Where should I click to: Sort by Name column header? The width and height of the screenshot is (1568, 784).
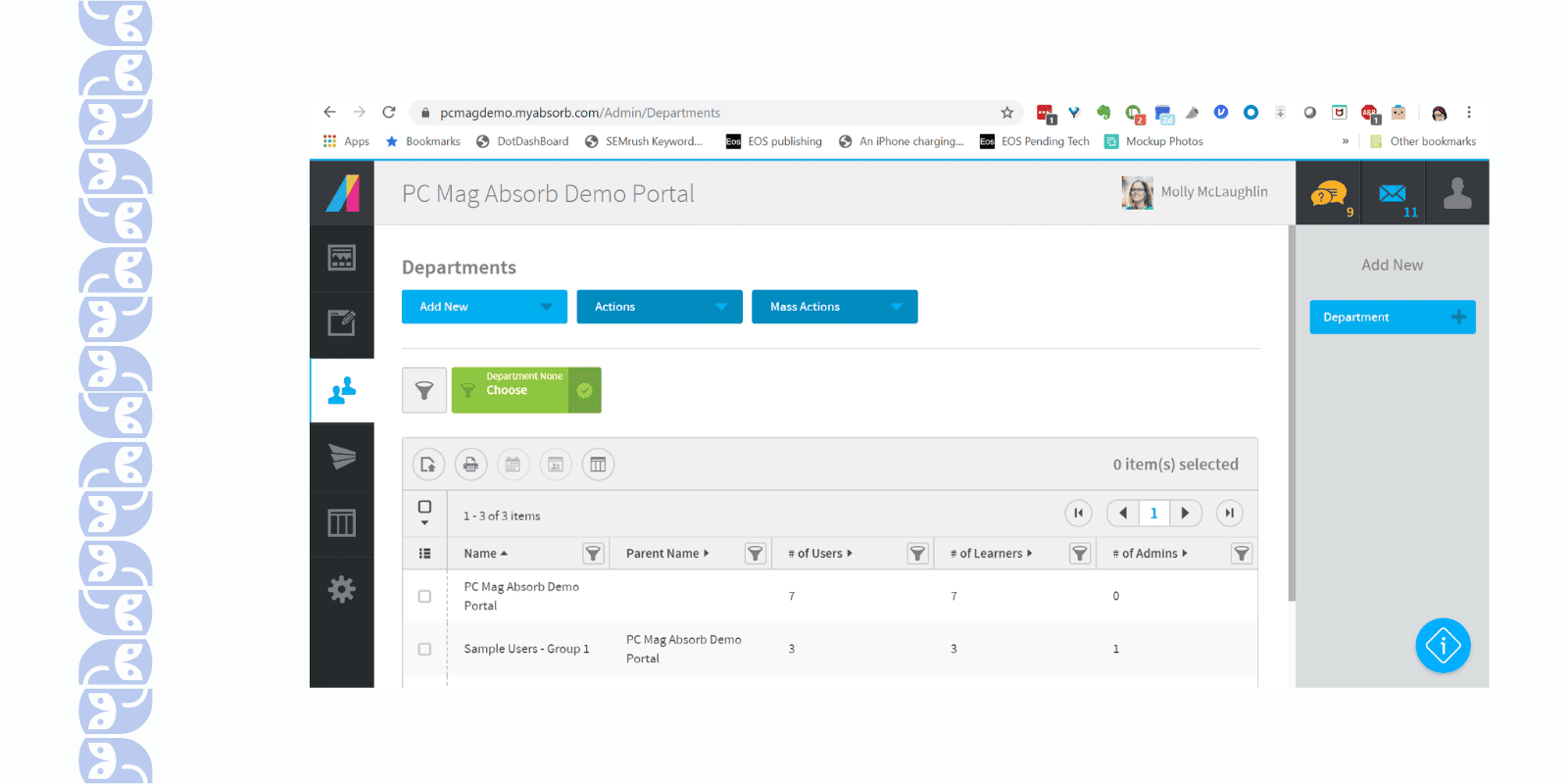pos(486,554)
